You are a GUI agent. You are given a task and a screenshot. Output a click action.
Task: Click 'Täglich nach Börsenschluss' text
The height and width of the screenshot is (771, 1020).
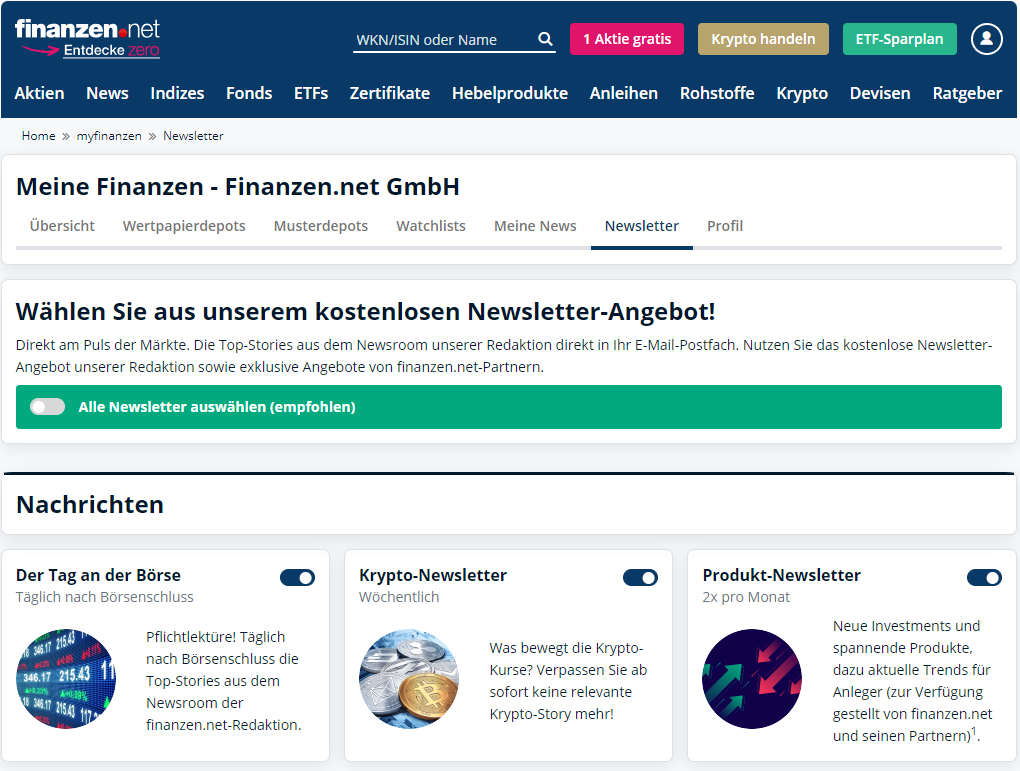pyautogui.click(x=105, y=597)
